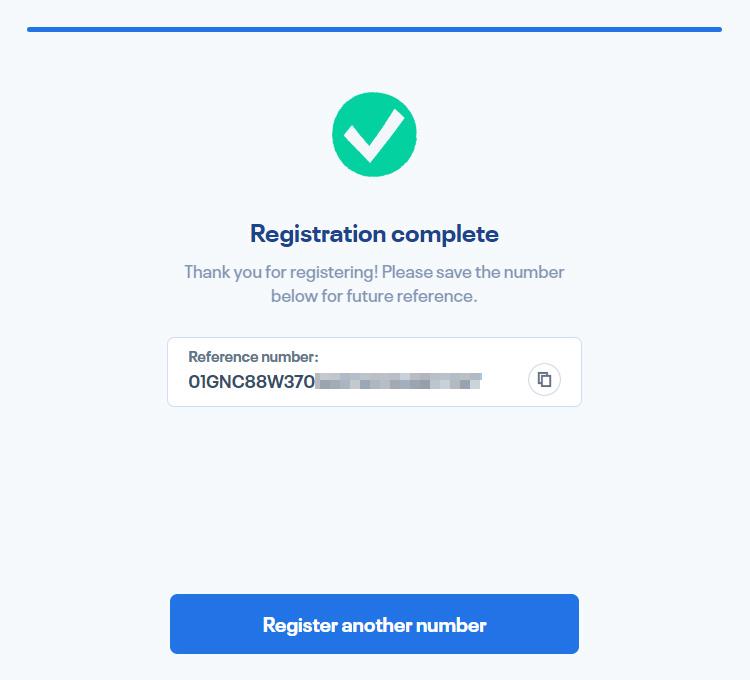750x680 pixels.
Task: Click the "Reference number:" label
Action: pos(253,357)
